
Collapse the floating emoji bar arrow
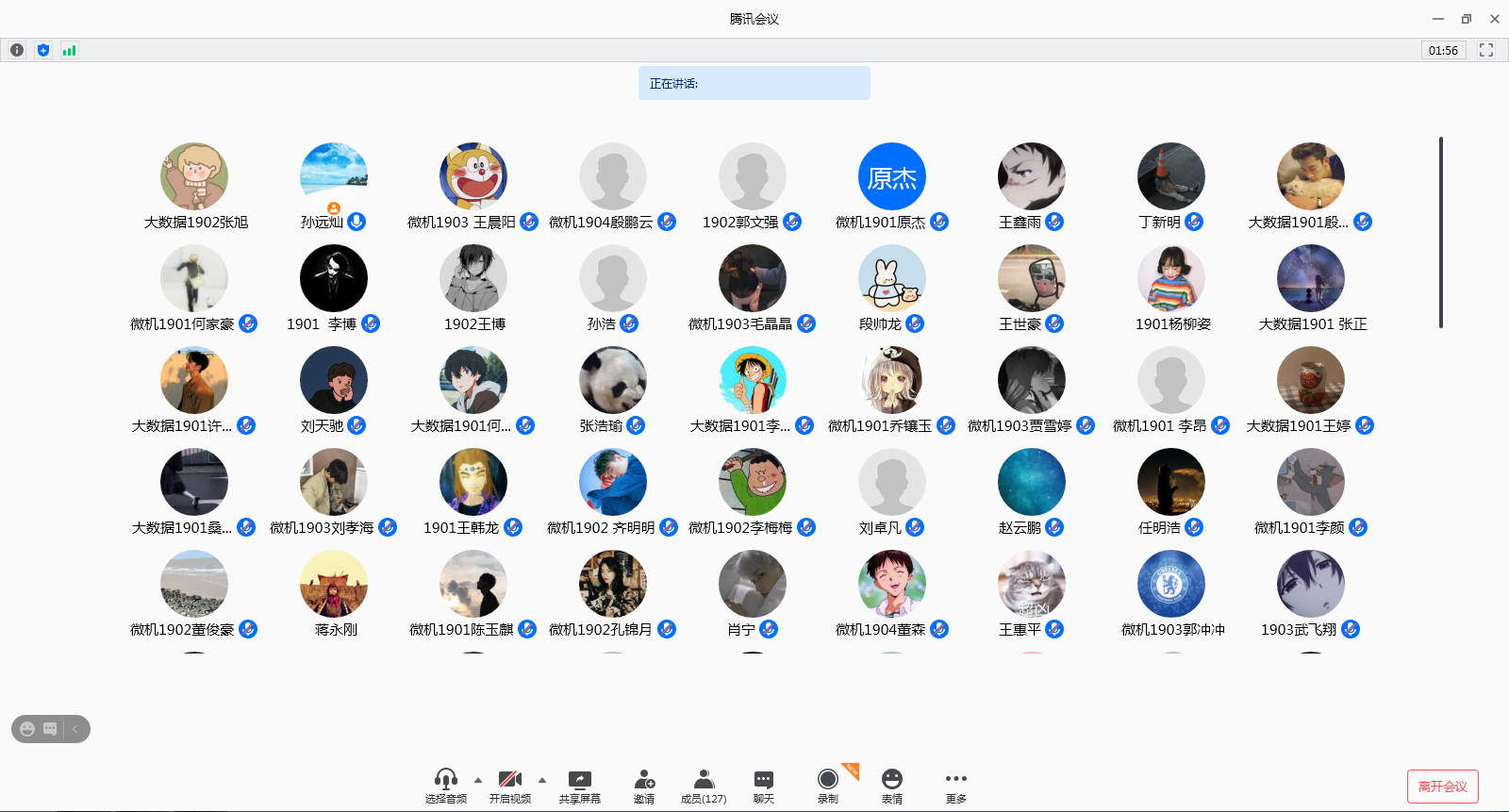(x=75, y=729)
